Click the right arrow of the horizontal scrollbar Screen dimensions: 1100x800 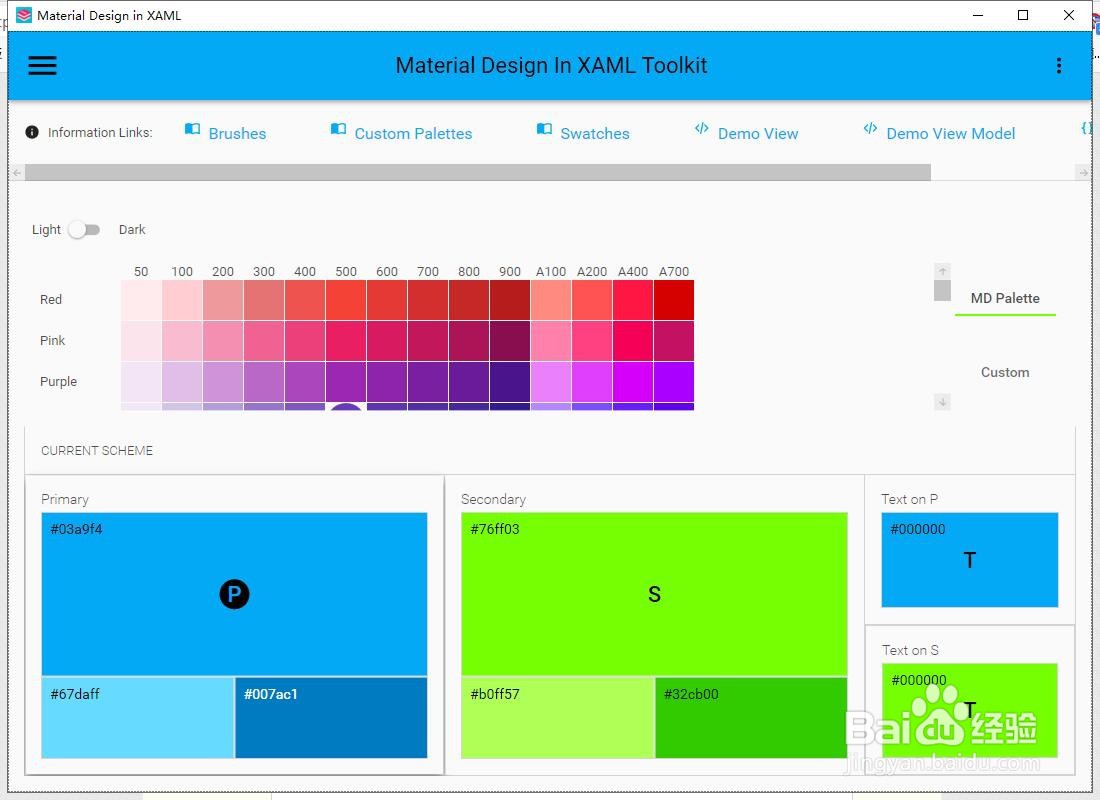(1082, 172)
